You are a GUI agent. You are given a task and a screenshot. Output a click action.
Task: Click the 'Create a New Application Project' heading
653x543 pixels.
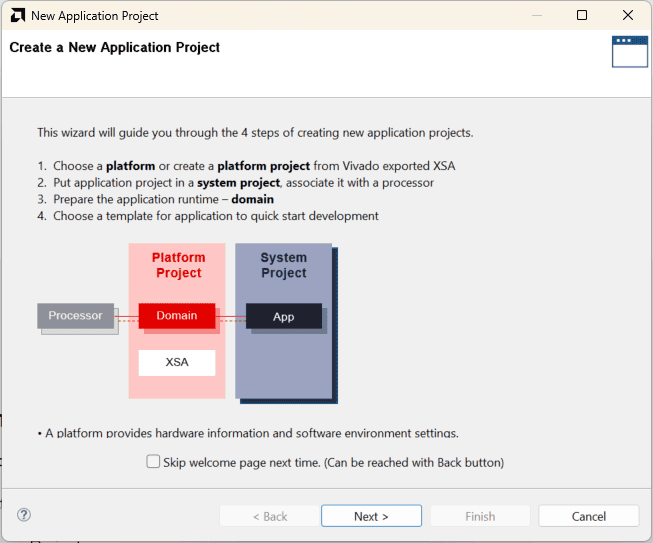tap(114, 47)
